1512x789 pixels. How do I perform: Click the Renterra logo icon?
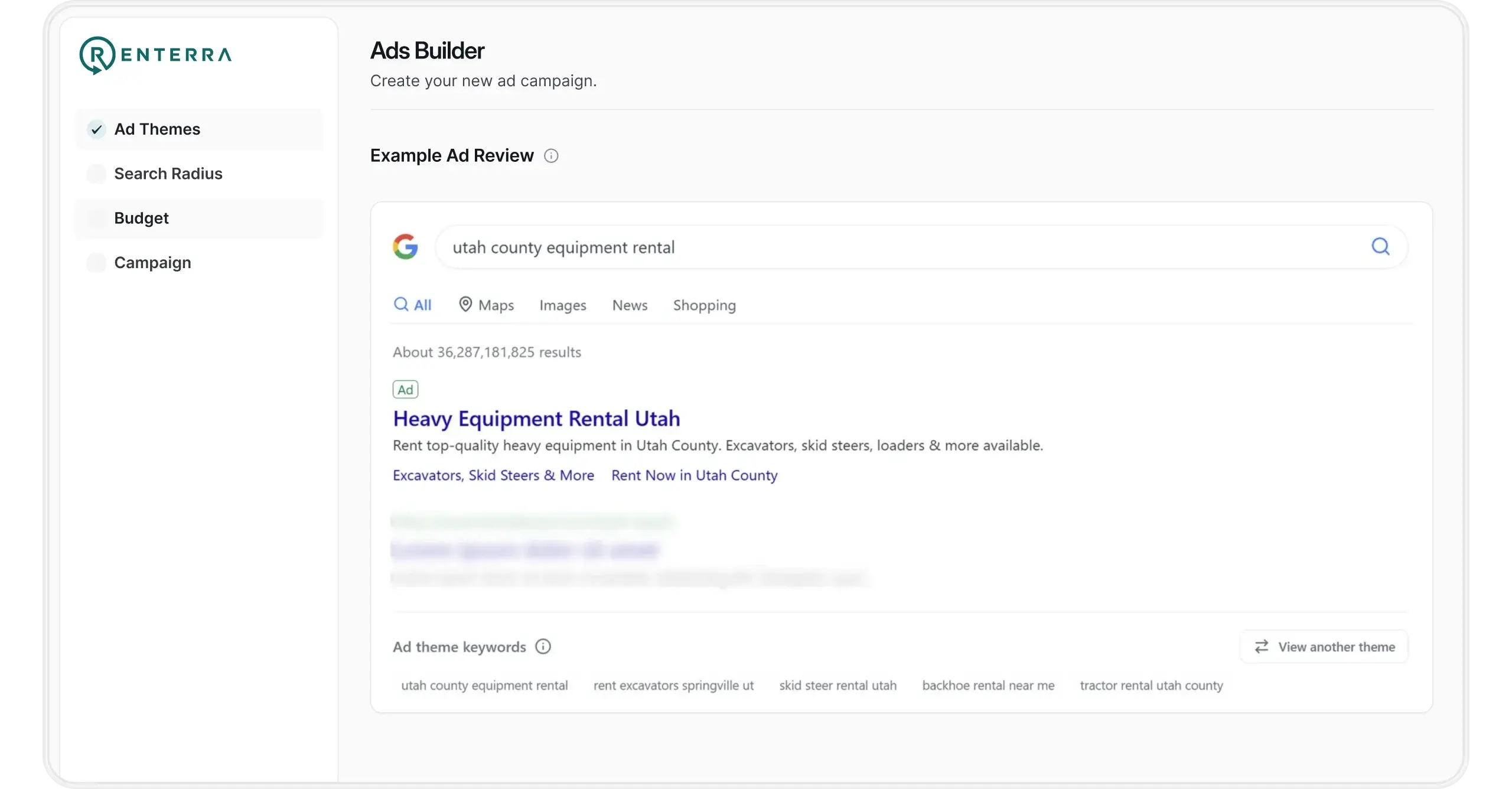(x=97, y=55)
